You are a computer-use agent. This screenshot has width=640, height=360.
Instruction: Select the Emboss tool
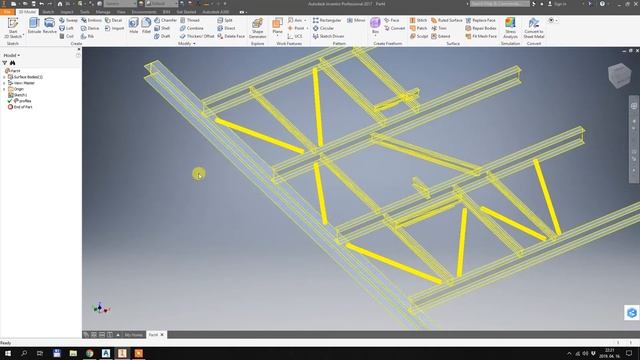[91, 20]
